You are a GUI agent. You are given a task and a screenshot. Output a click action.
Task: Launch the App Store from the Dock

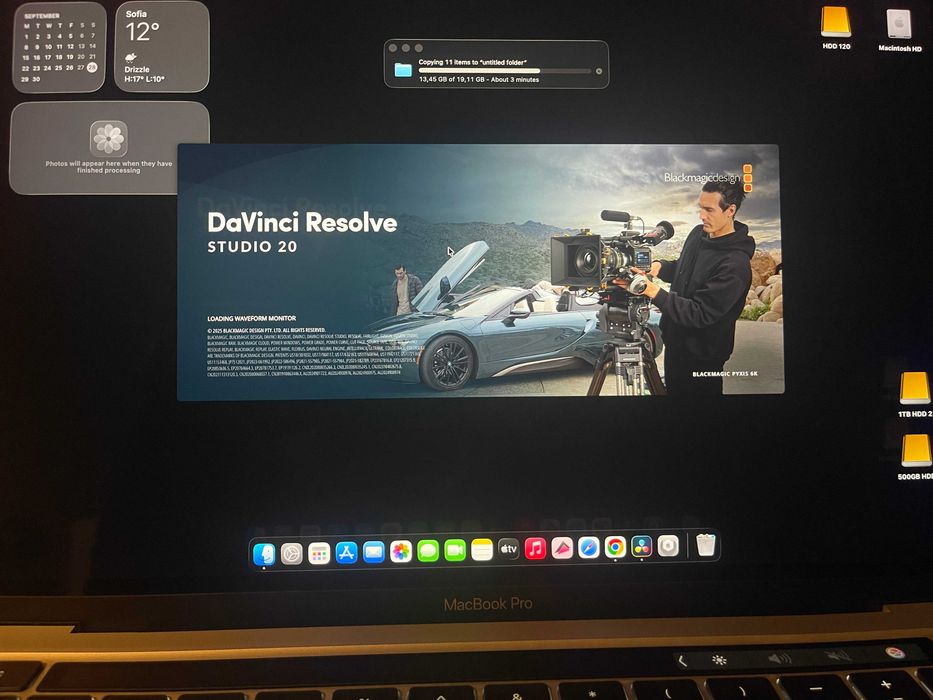pos(346,553)
